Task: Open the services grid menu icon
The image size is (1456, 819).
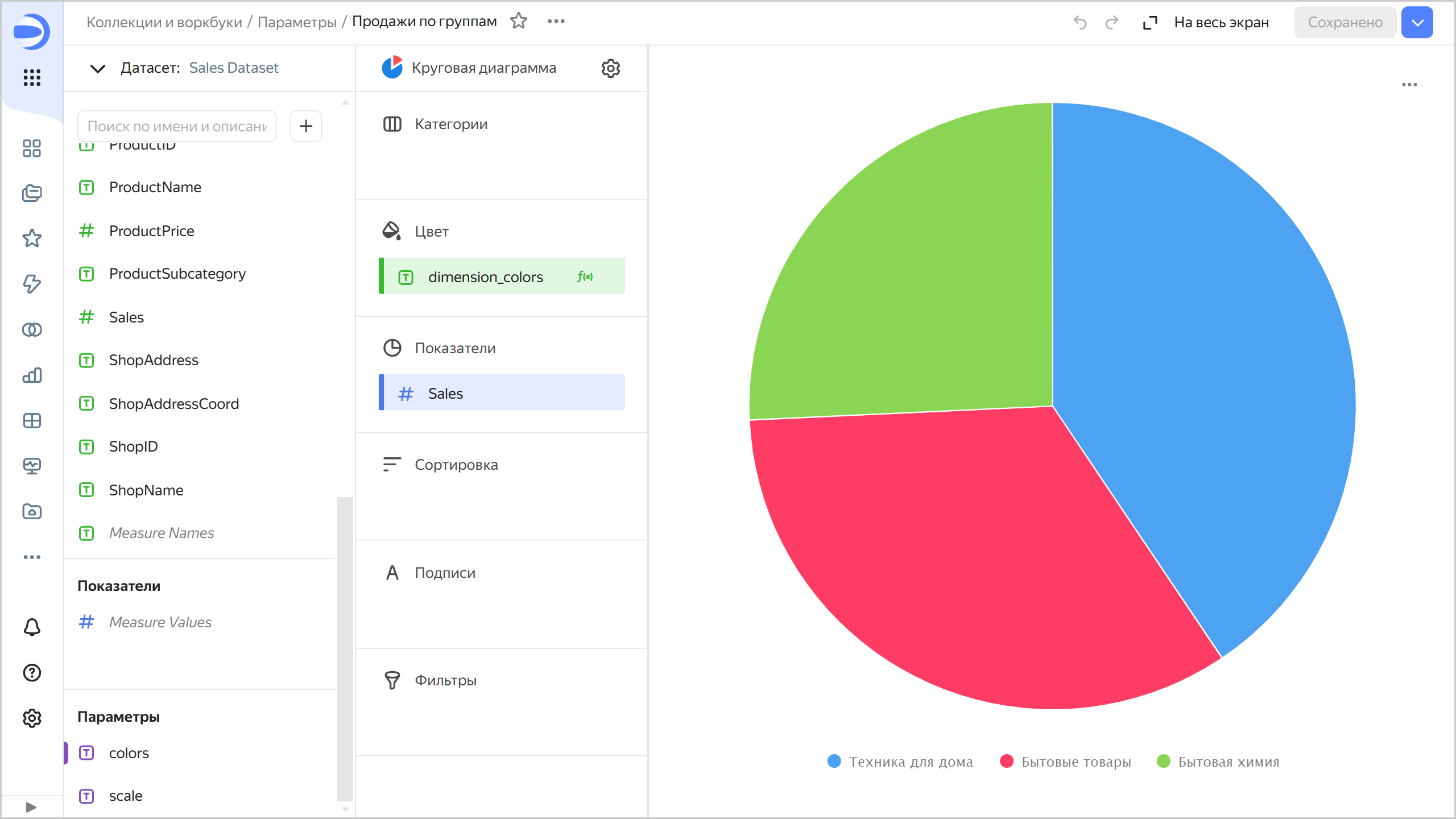Action: (x=32, y=77)
